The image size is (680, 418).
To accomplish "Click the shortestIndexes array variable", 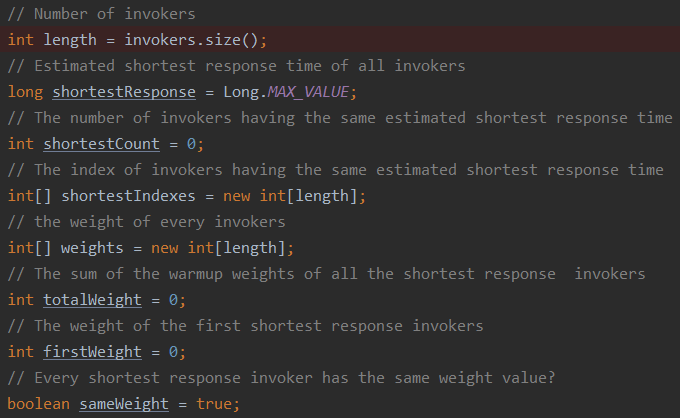I will point(128,196).
